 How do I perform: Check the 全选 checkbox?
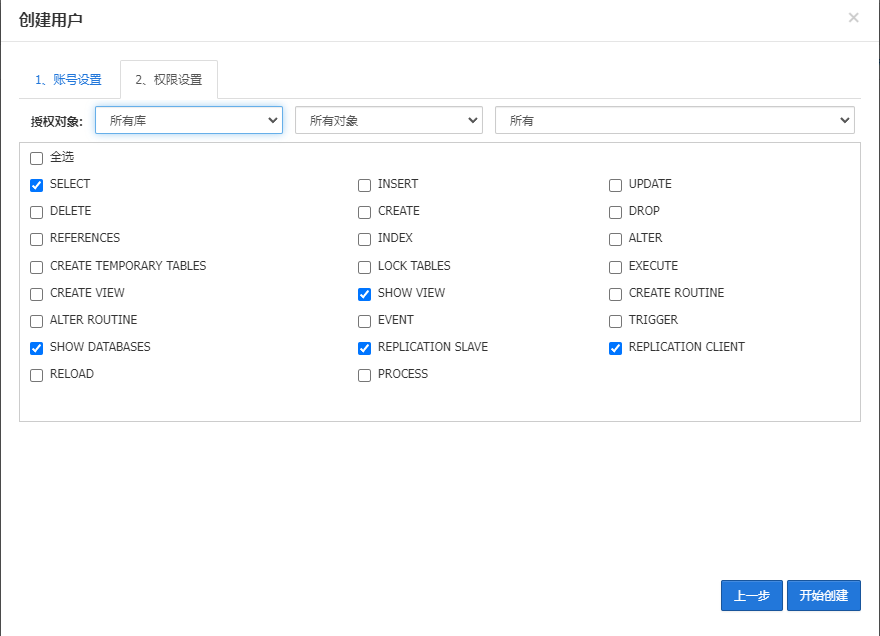pyautogui.click(x=37, y=158)
